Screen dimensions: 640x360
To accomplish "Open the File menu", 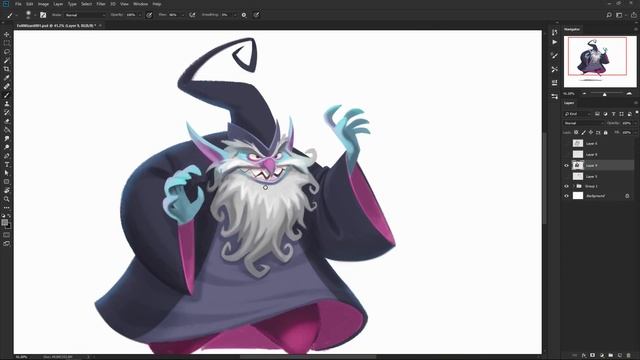I will tap(18, 4).
